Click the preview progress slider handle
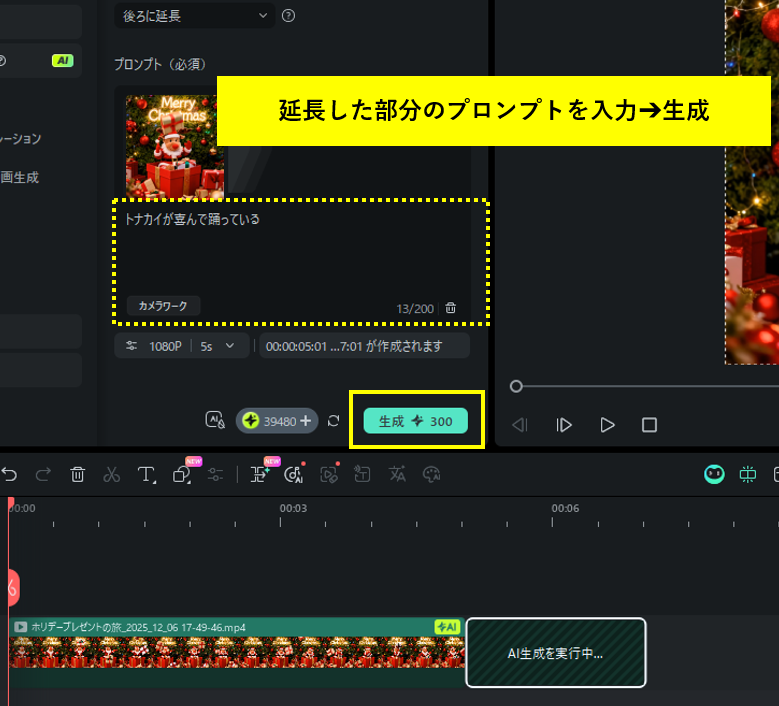Viewport: 779px width, 706px height. 516,386
